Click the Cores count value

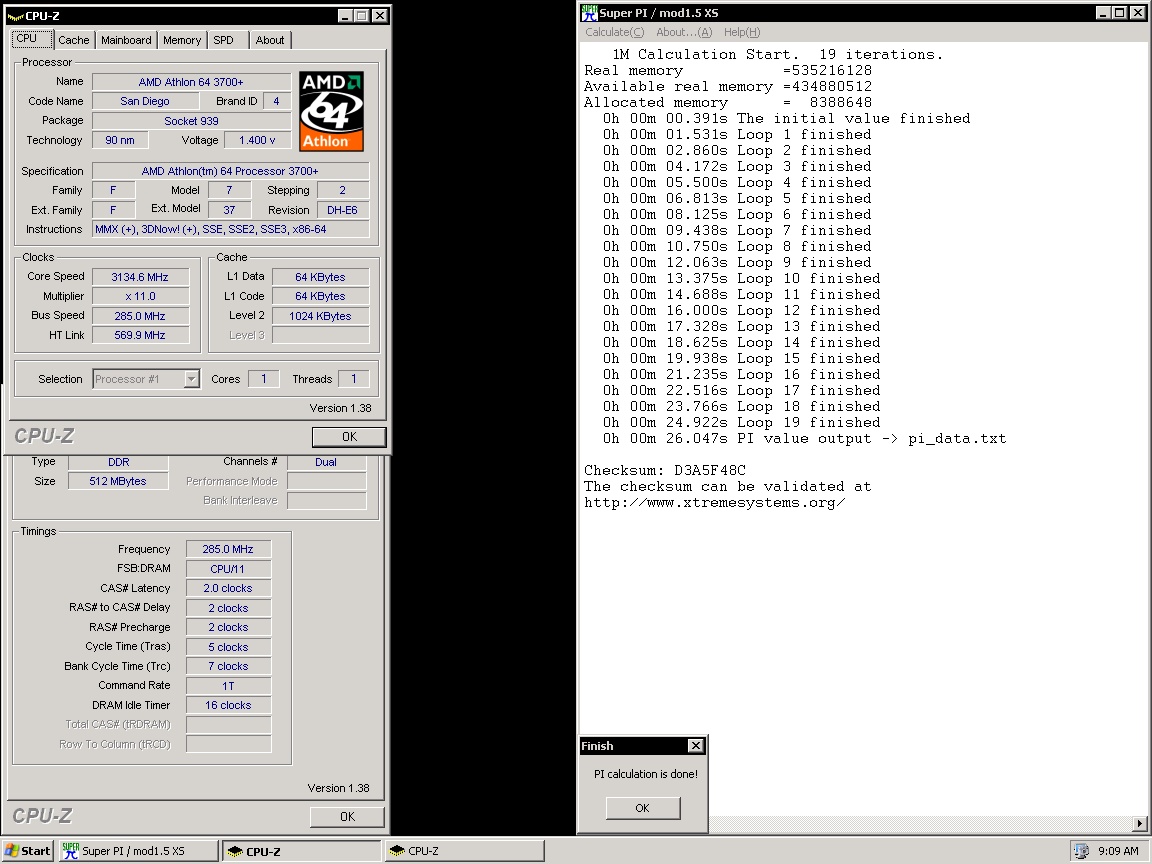[x=264, y=379]
